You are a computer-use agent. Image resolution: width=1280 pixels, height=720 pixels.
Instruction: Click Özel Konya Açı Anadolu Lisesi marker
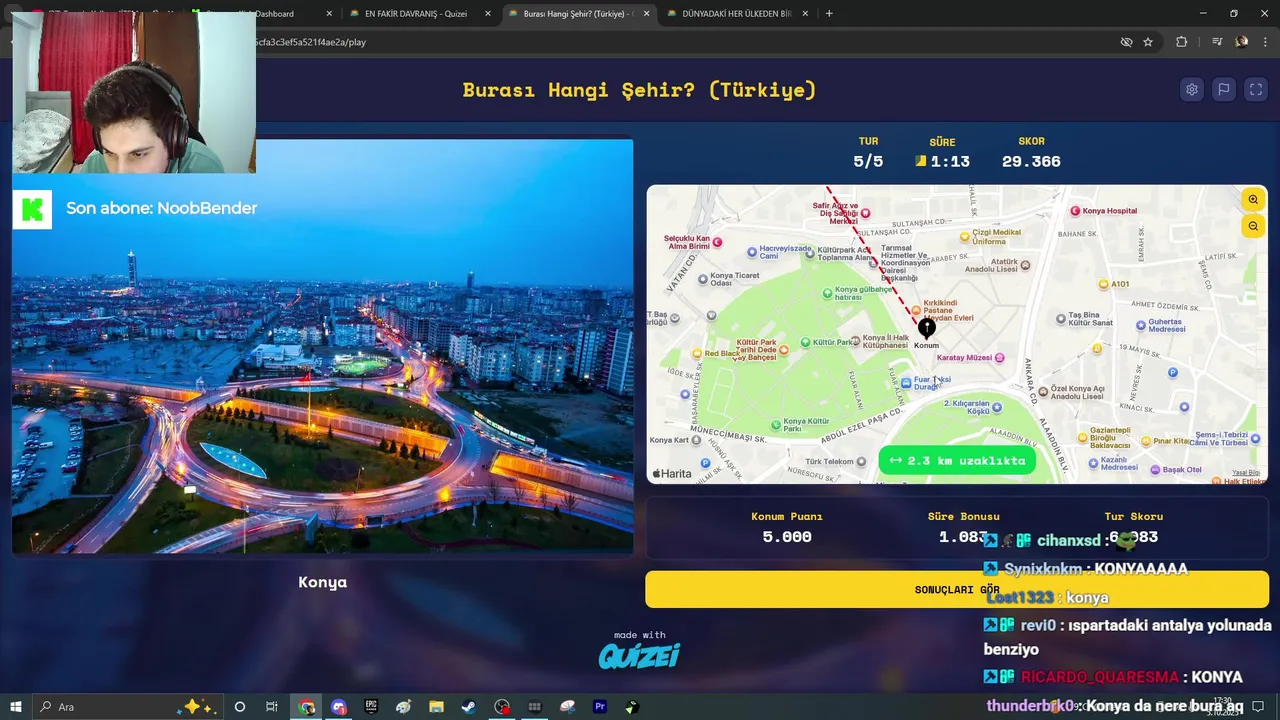pyautogui.click(x=1043, y=391)
